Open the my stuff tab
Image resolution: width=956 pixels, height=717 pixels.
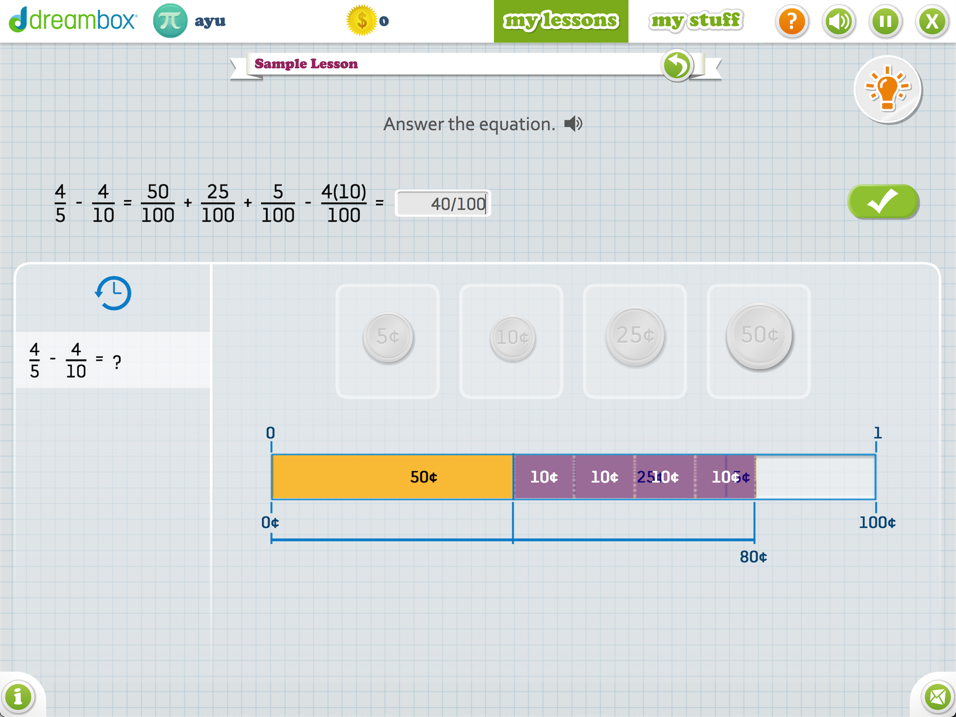(x=696, y=21)
